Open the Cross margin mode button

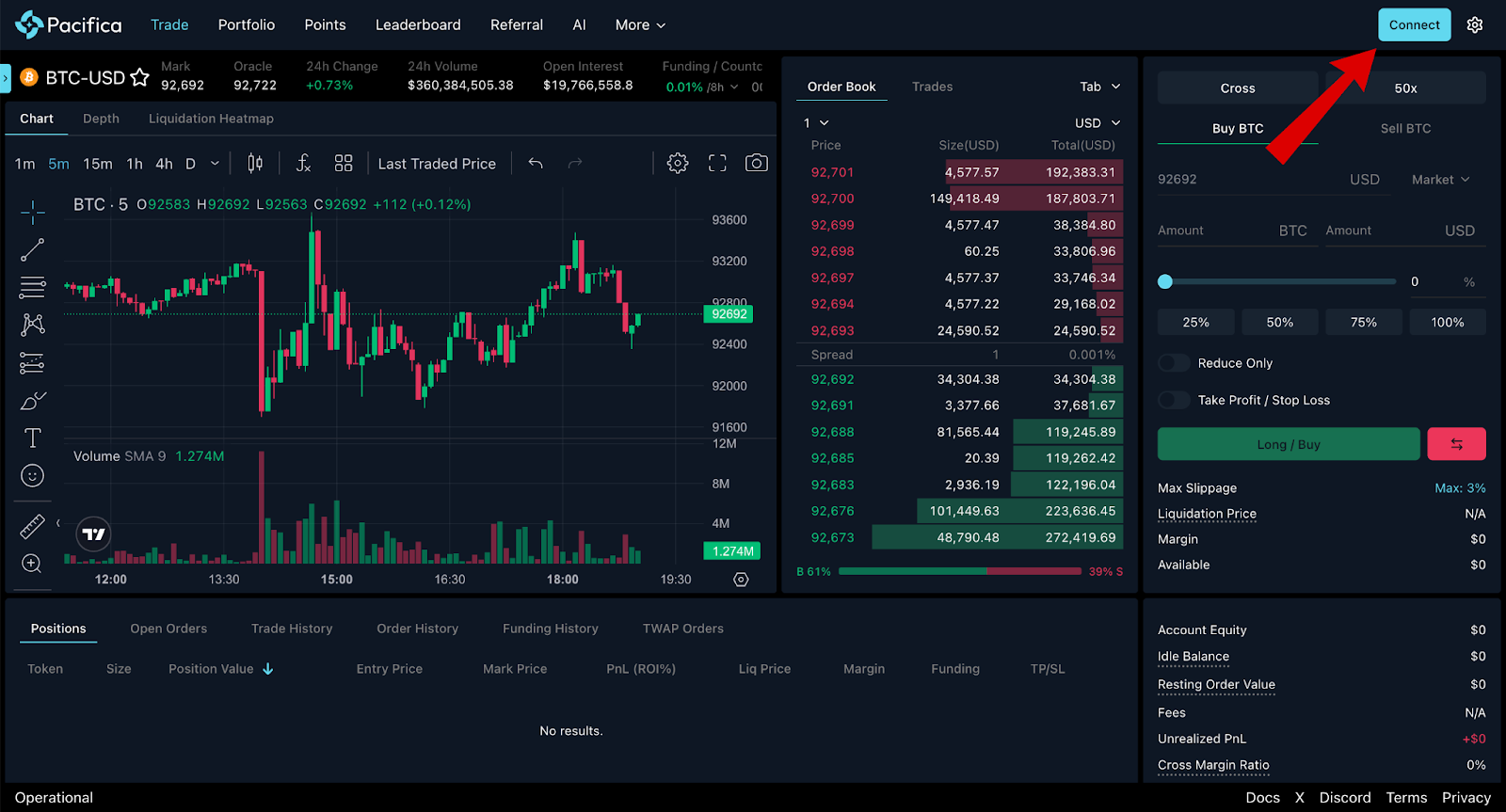1238,88
